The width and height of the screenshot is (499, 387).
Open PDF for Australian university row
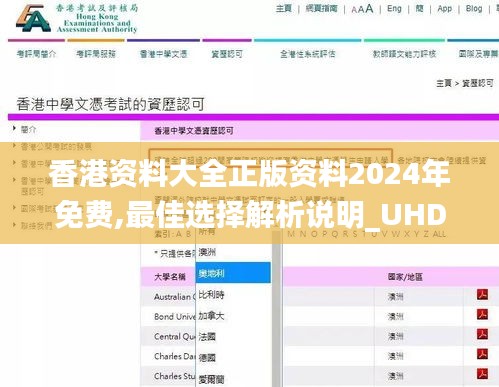click(x=482, y=295)
